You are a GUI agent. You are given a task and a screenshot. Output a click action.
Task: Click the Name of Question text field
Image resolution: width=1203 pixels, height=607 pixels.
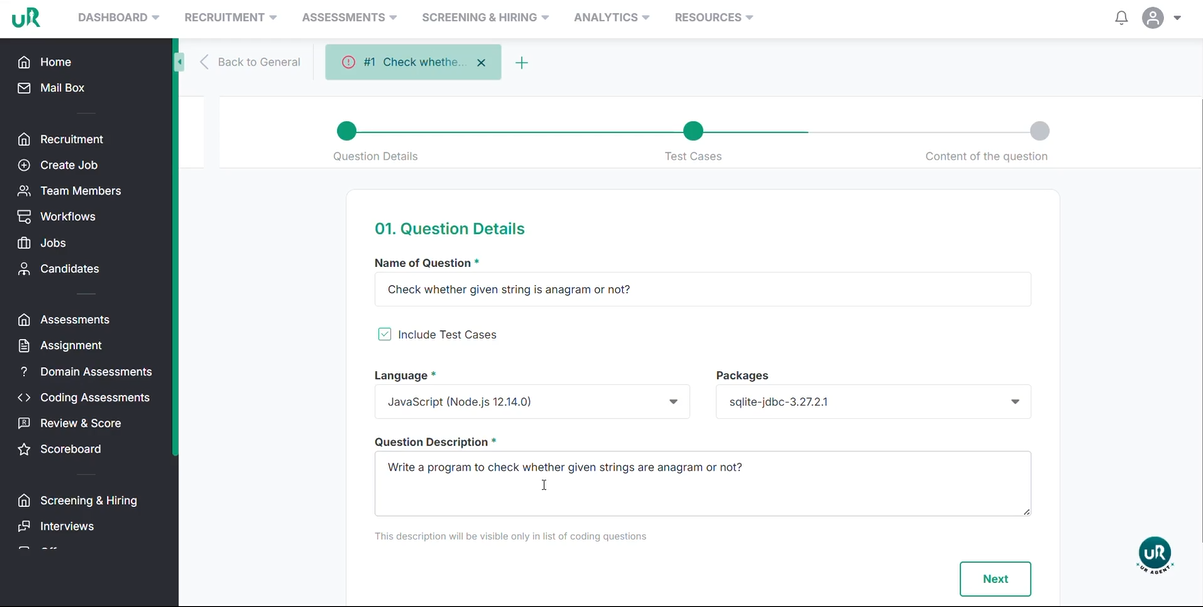[702, 290]
